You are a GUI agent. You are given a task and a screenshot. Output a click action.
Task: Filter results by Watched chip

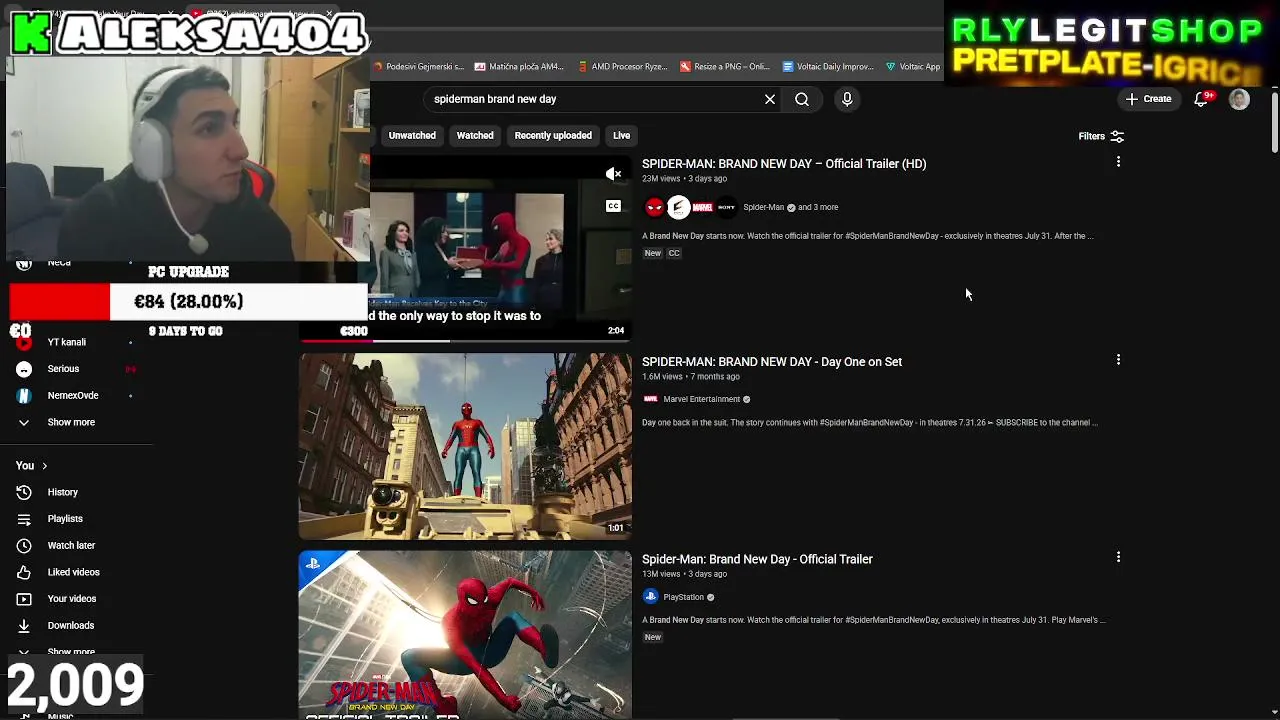[475, 135]
